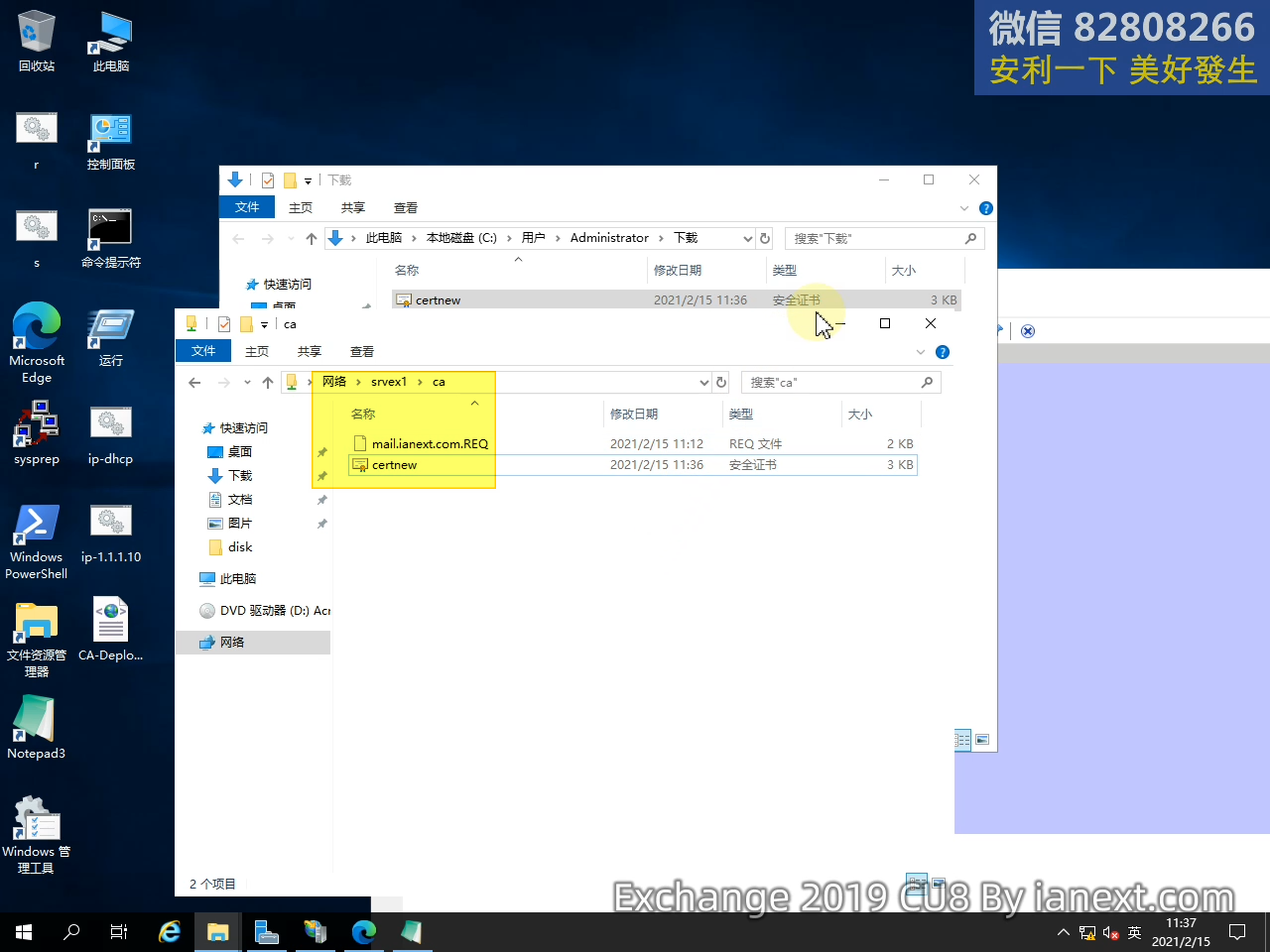
Task: Open Server Manager on taskbar
Action: (266, 932)
